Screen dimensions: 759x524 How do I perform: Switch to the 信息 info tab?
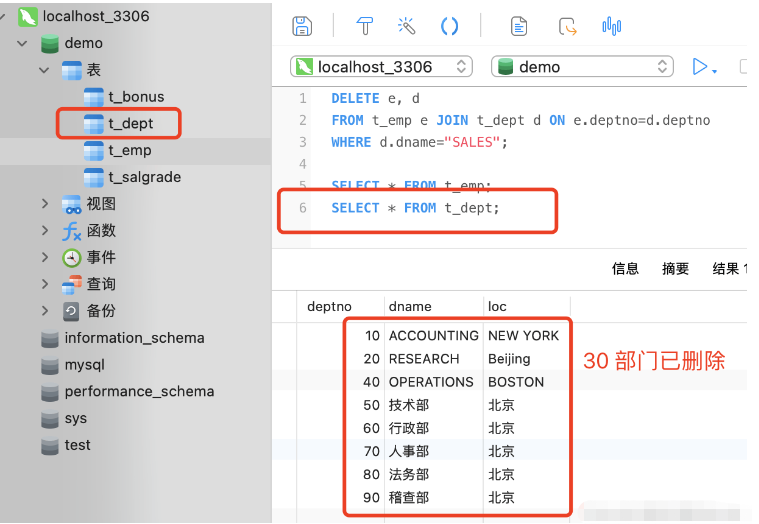(x=625, y=269)
